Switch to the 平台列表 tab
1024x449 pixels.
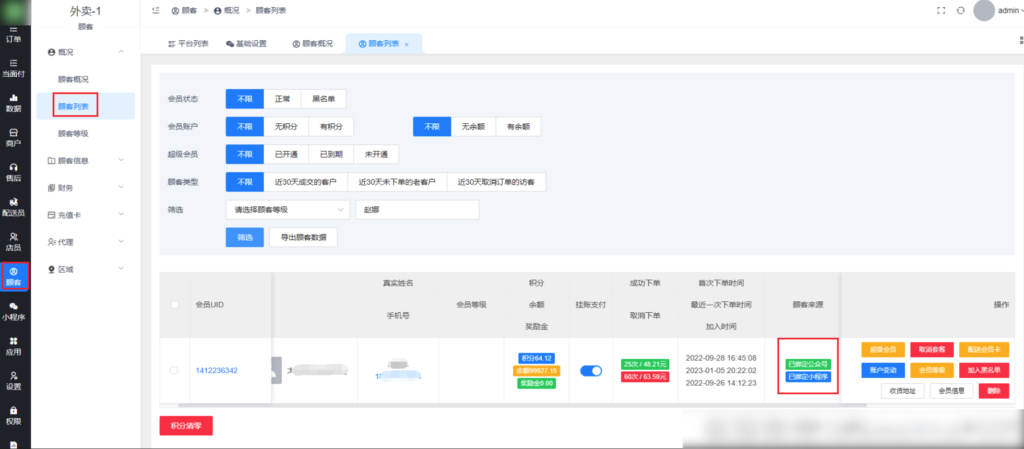pyautogui.click(x=188, y=44)
